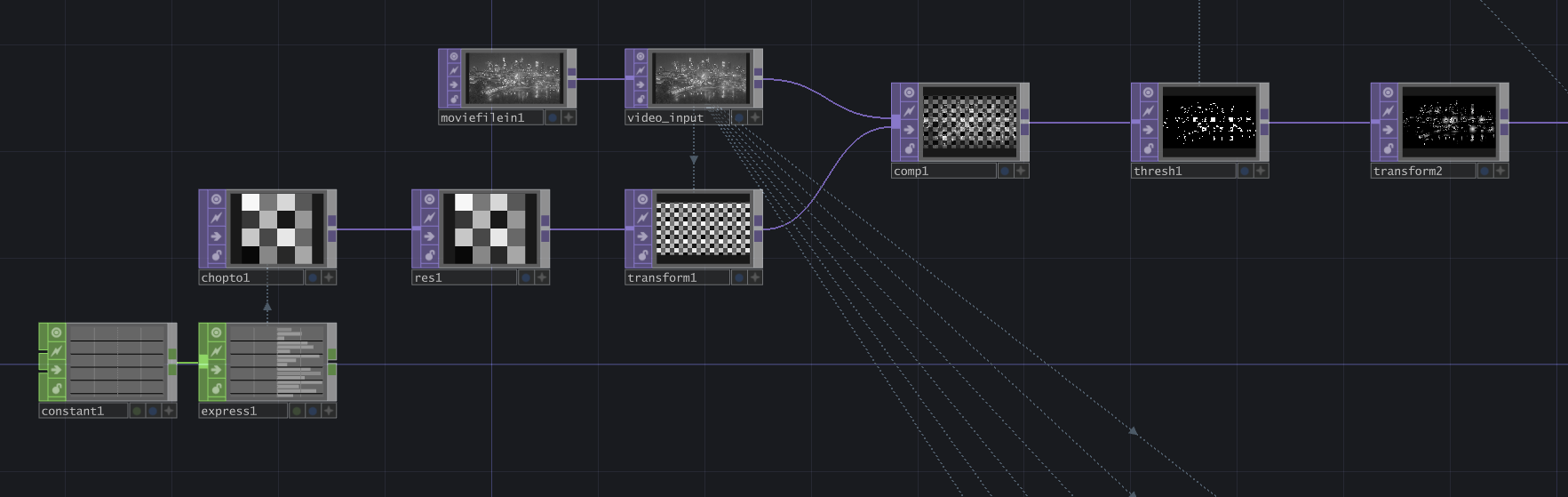Viewport: 1568px width, 497px height.
Task: Click the lock flag on comp1
Action: click(x=909, y=148)
